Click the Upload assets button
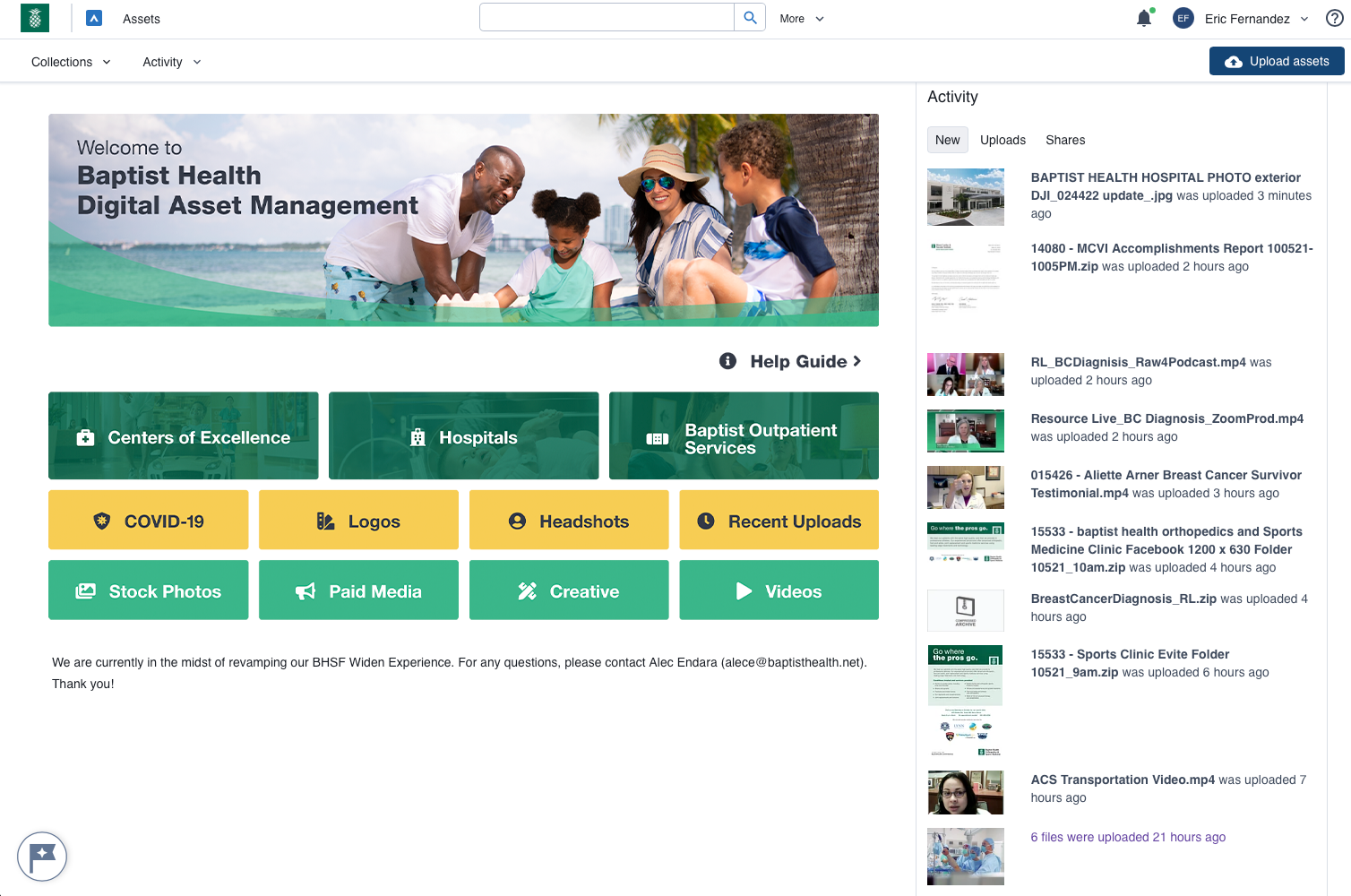Image resolution: width=1351 pixels, height=896 pixels. (x=1277, y=61)
